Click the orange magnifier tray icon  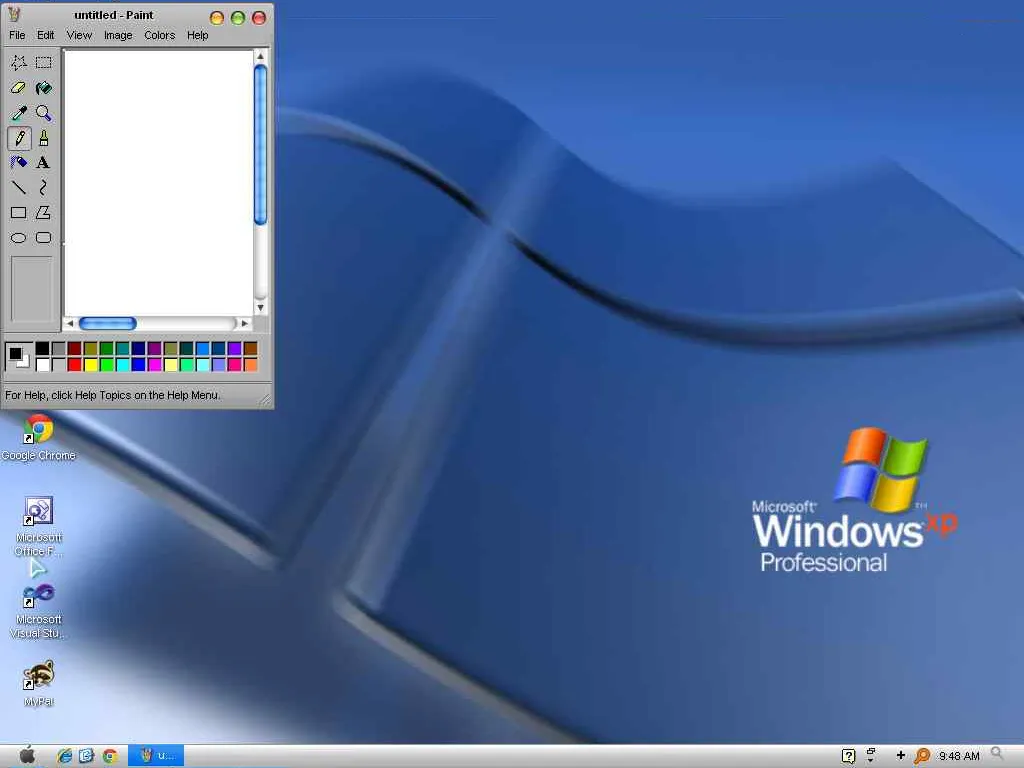921,756
